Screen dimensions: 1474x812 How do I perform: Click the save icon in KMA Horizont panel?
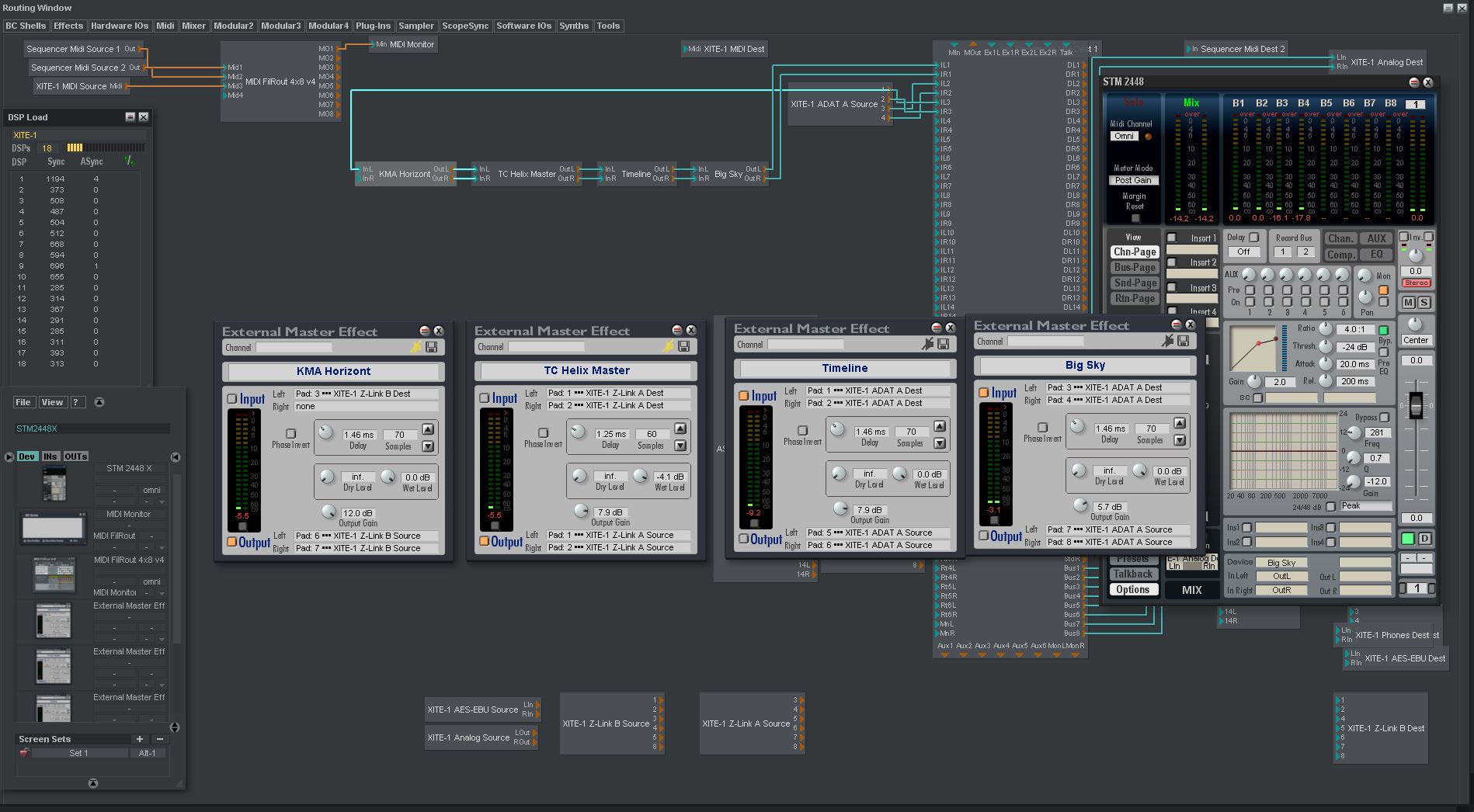pyautogui.click(x=432, y=347)
